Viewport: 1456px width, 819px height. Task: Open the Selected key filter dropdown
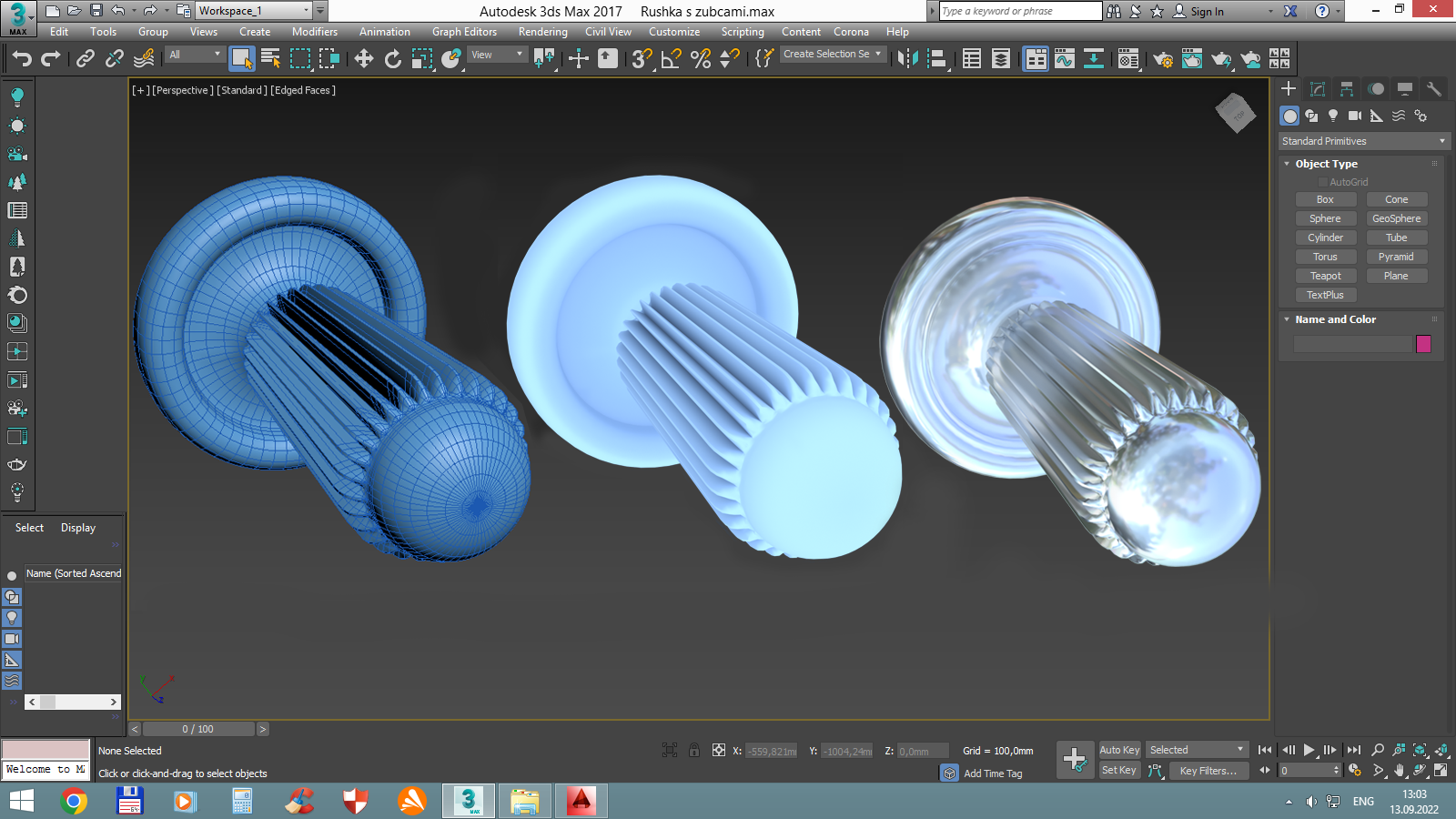(x=1197, y=750)
